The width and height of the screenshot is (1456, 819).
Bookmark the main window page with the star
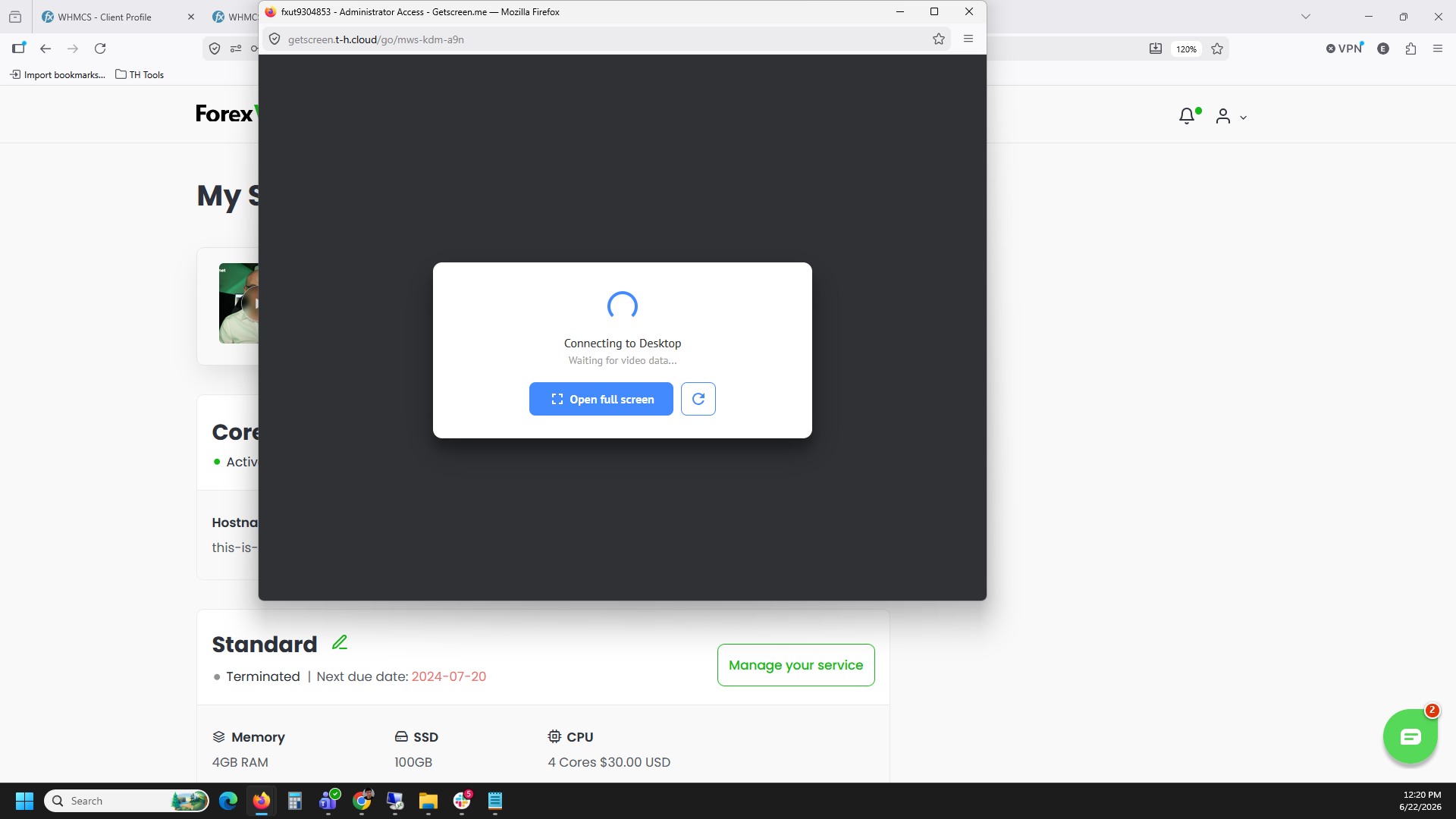pos(1217,49)
